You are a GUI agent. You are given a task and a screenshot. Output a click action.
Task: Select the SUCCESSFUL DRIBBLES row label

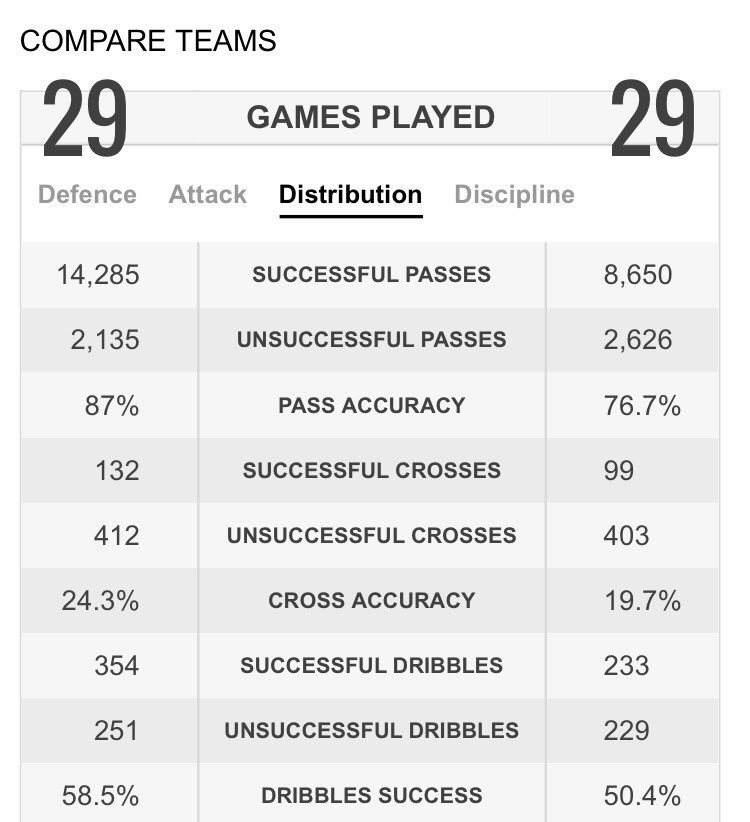click(371, 666)
